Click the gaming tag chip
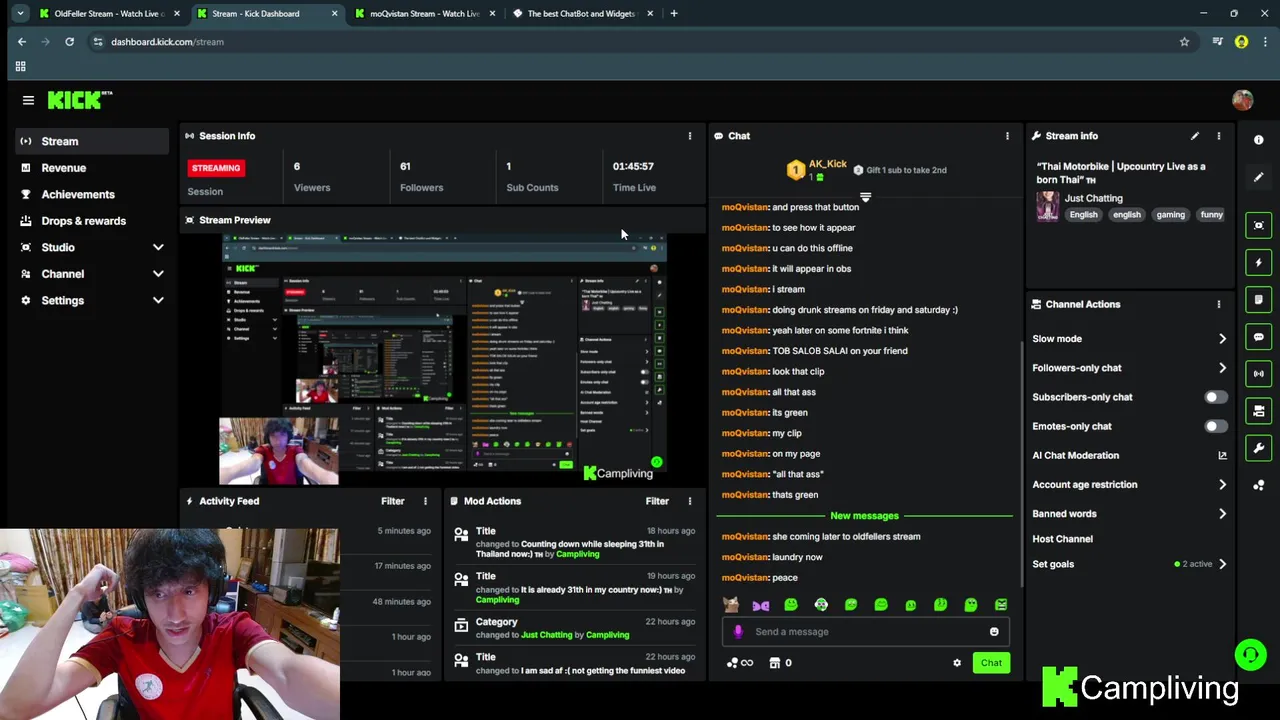The height and width of the screenshot is (720, 1280). [x=1170, y=215]
